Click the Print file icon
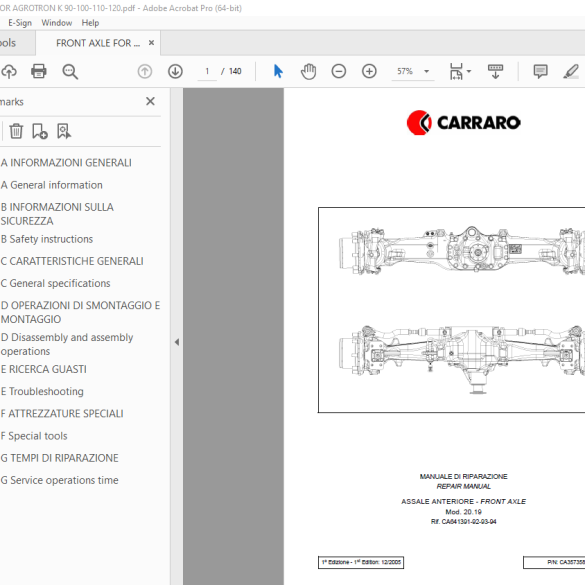Image resolution: width=585 pixels, height=585 pixels. (38, 71)
